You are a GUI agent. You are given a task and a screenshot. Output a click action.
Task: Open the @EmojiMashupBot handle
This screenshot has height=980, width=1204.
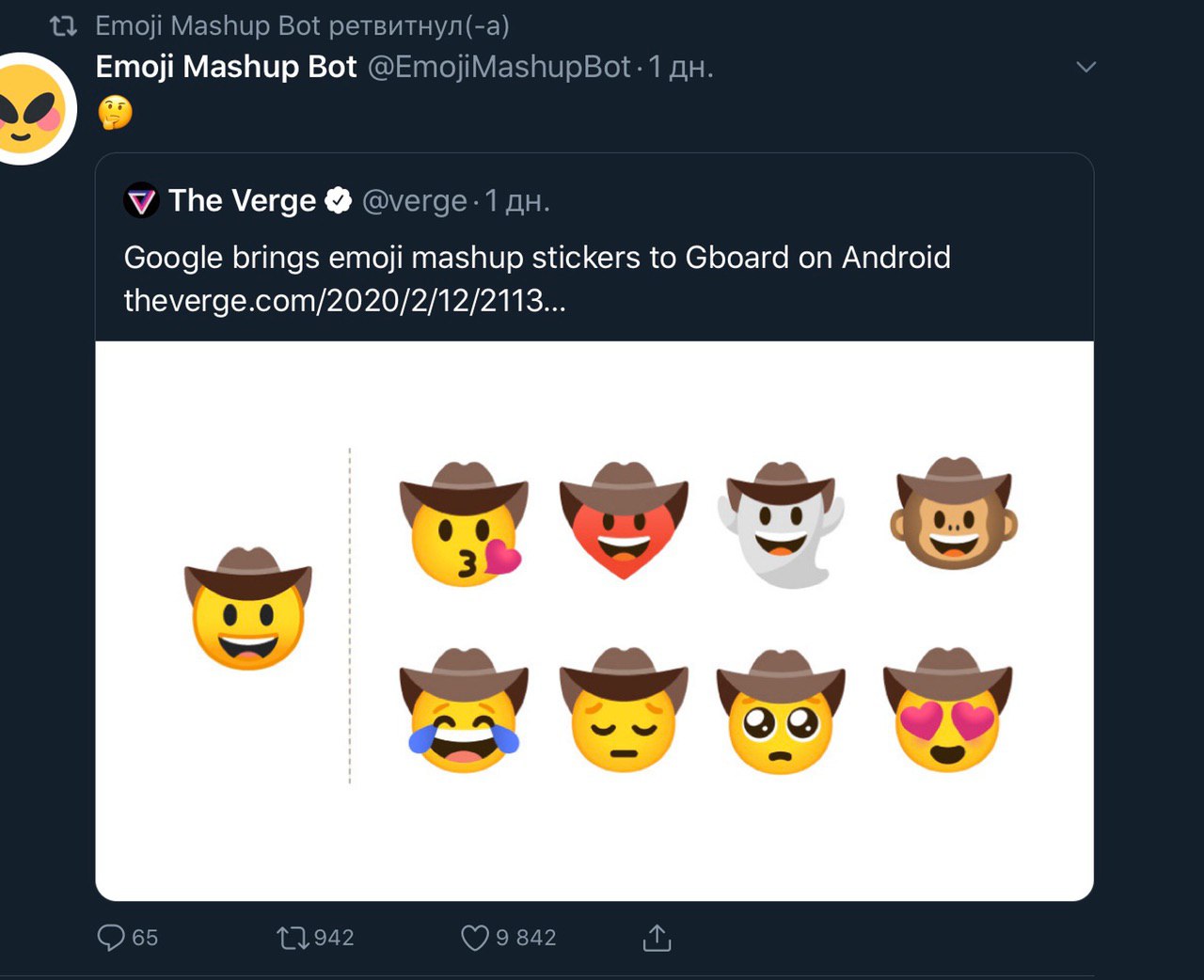(x=499, y=67)
